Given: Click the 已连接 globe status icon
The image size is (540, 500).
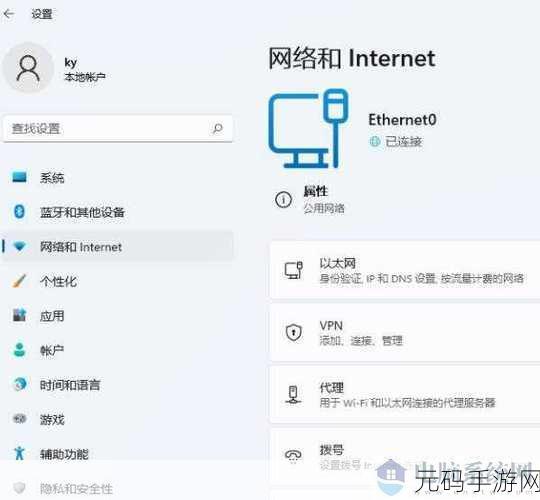Looking at the screenshot, I should (x=375, y=141).
